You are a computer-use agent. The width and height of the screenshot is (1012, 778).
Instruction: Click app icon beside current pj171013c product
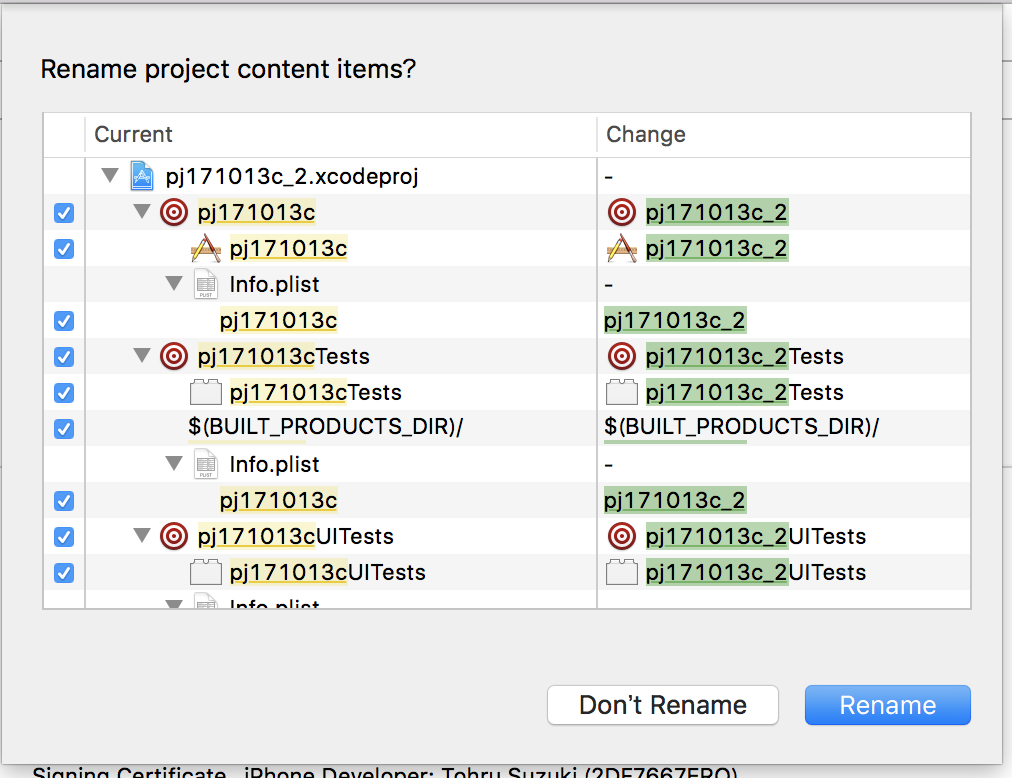click(x=206, y=249)
